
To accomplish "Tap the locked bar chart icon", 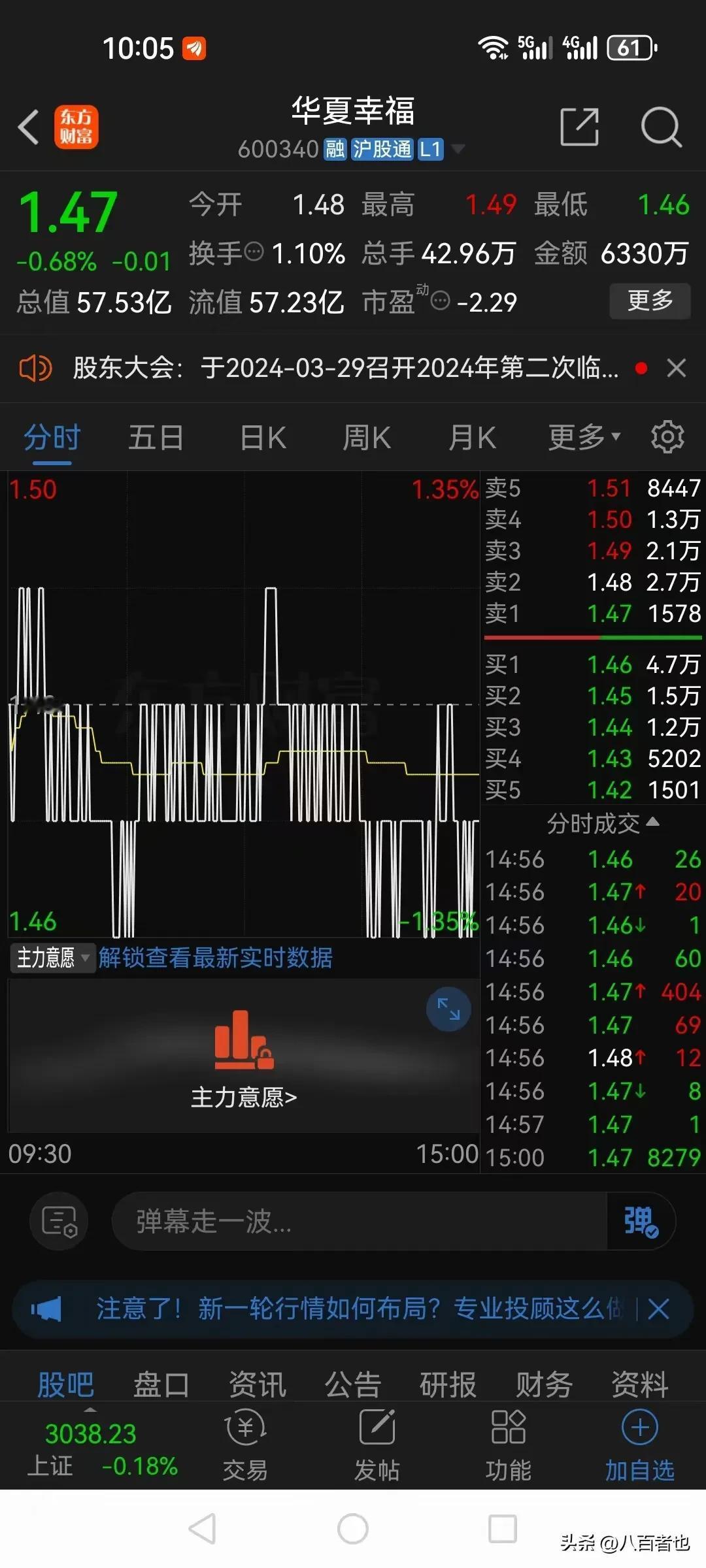I will click(244, 1040).
